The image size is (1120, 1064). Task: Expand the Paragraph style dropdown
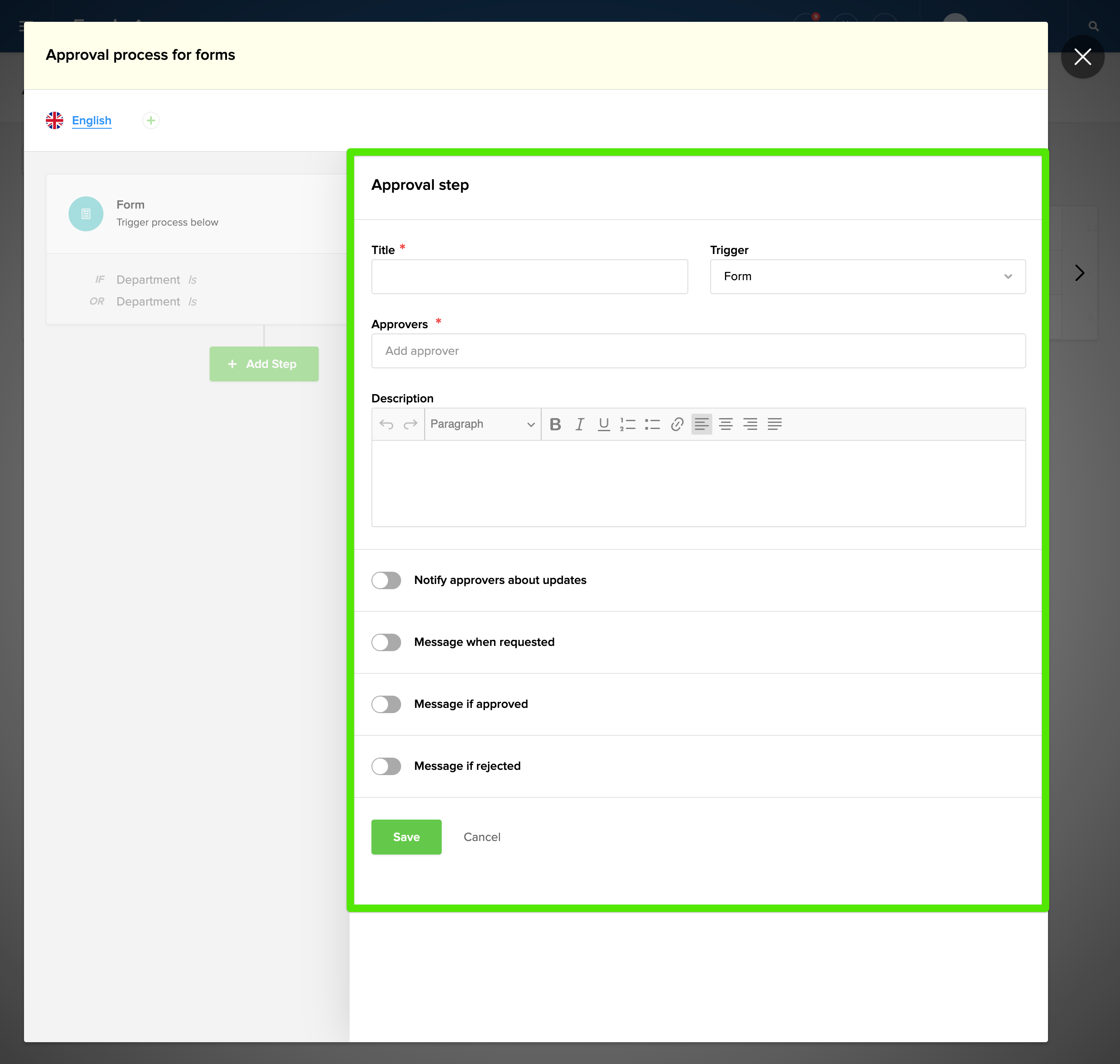(482, 424)
